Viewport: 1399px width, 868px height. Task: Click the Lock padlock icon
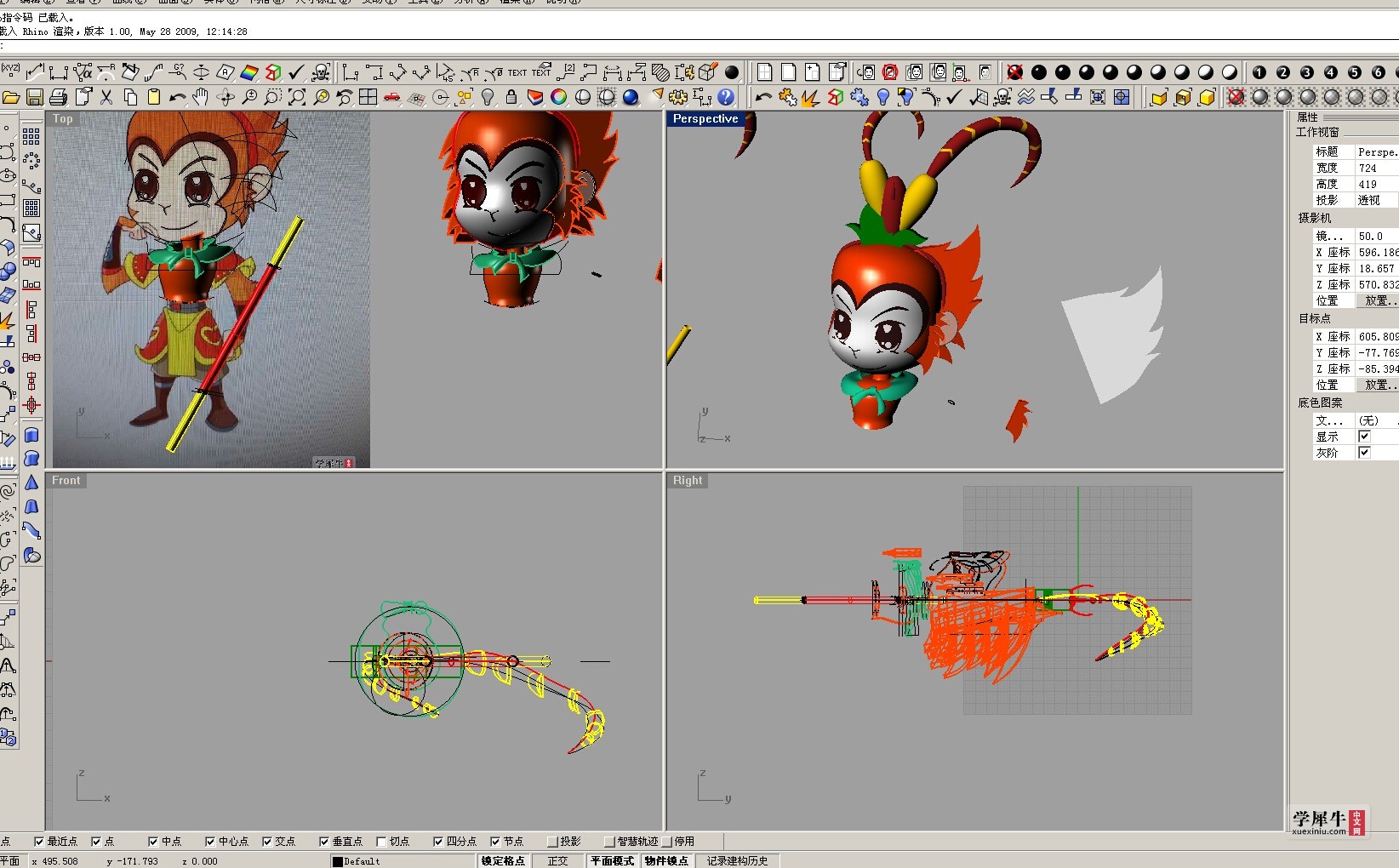point(511,97)
